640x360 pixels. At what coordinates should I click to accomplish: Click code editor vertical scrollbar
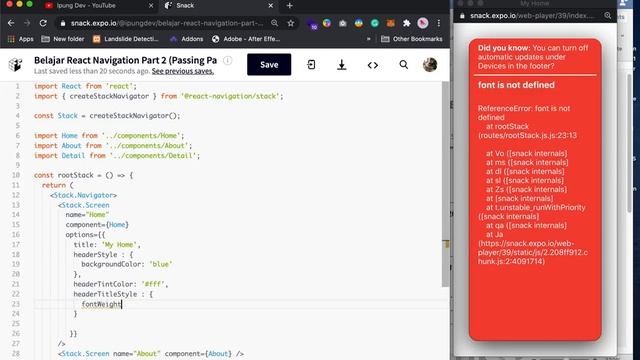pos(445,184)
